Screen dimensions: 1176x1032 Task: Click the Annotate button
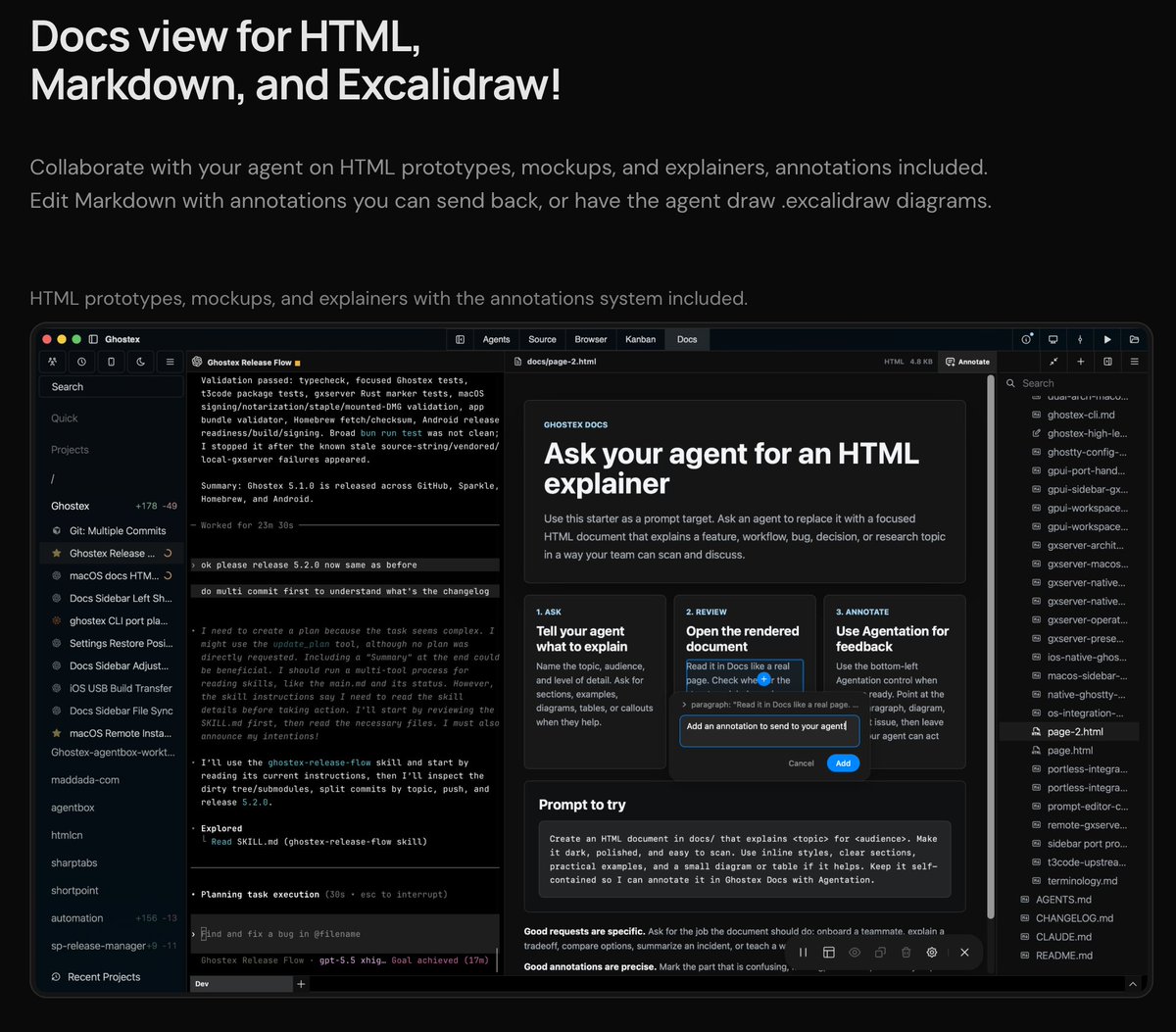pyautogui.click(x=967, y=362)
